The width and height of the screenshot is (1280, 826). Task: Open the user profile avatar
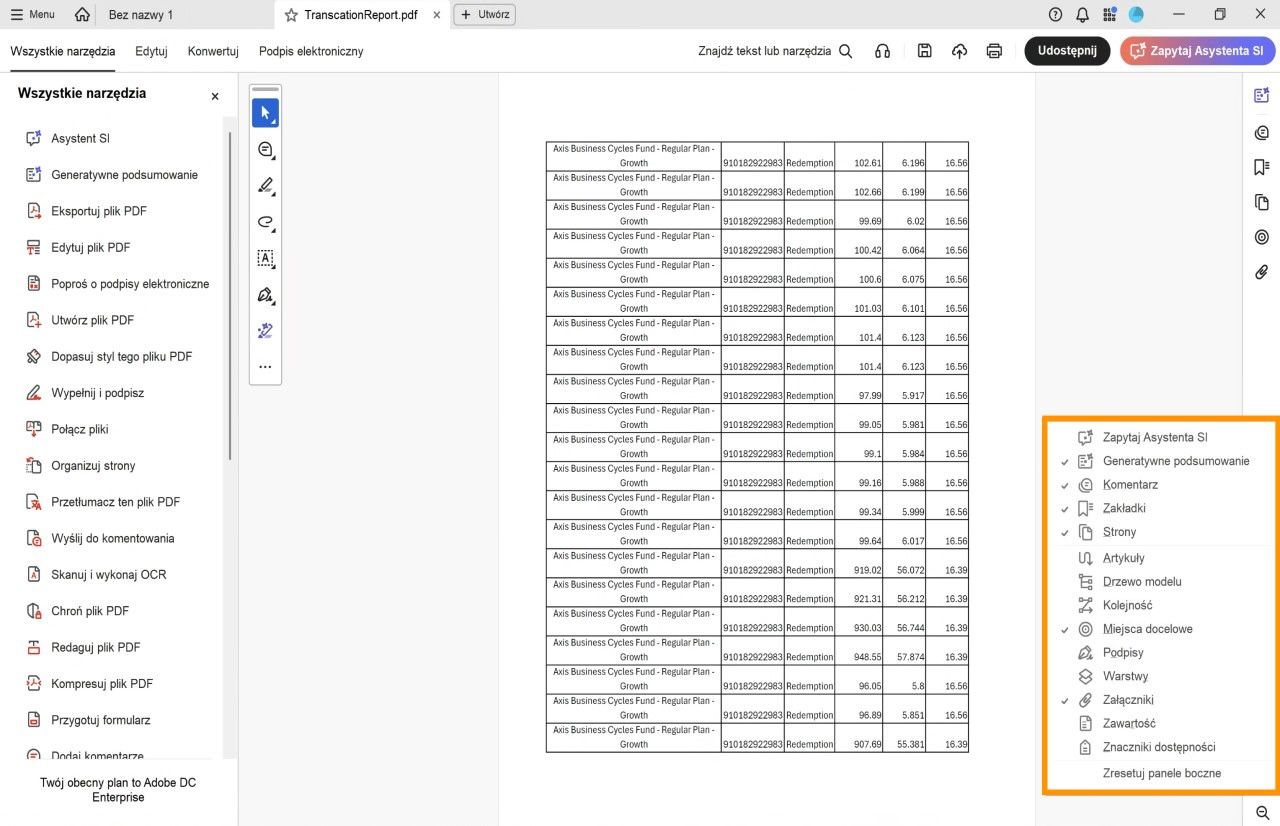point(1136,15)
